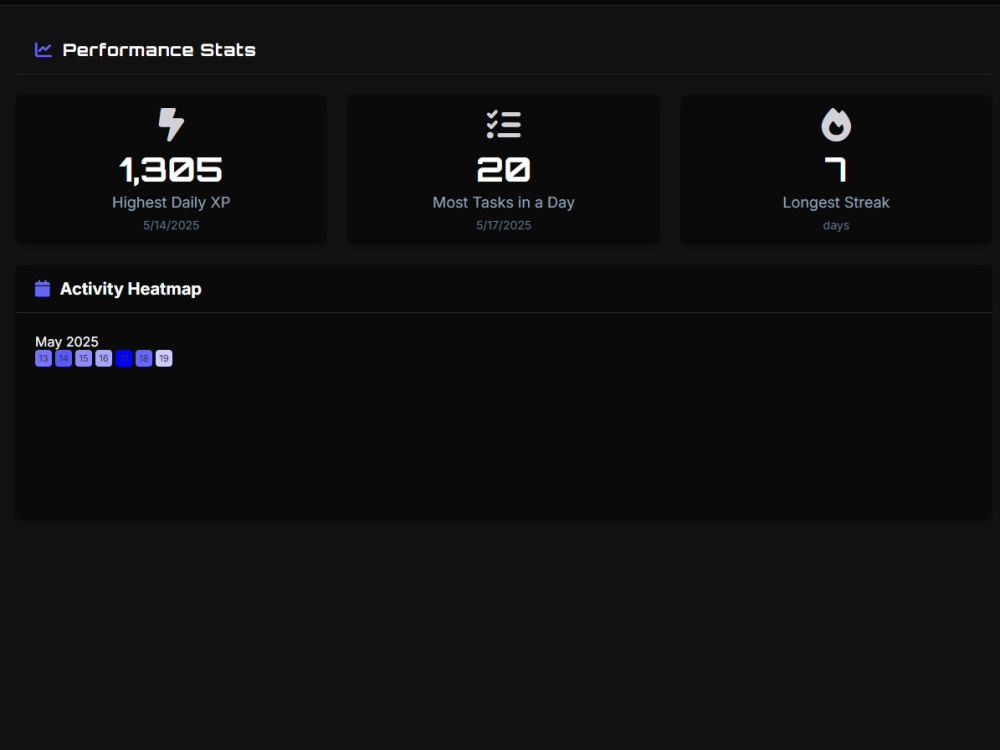The image size is (1000, 750).
Task: Select the bright blue day 17 cell
Action: pyautogui.click(x=124, y=358)
